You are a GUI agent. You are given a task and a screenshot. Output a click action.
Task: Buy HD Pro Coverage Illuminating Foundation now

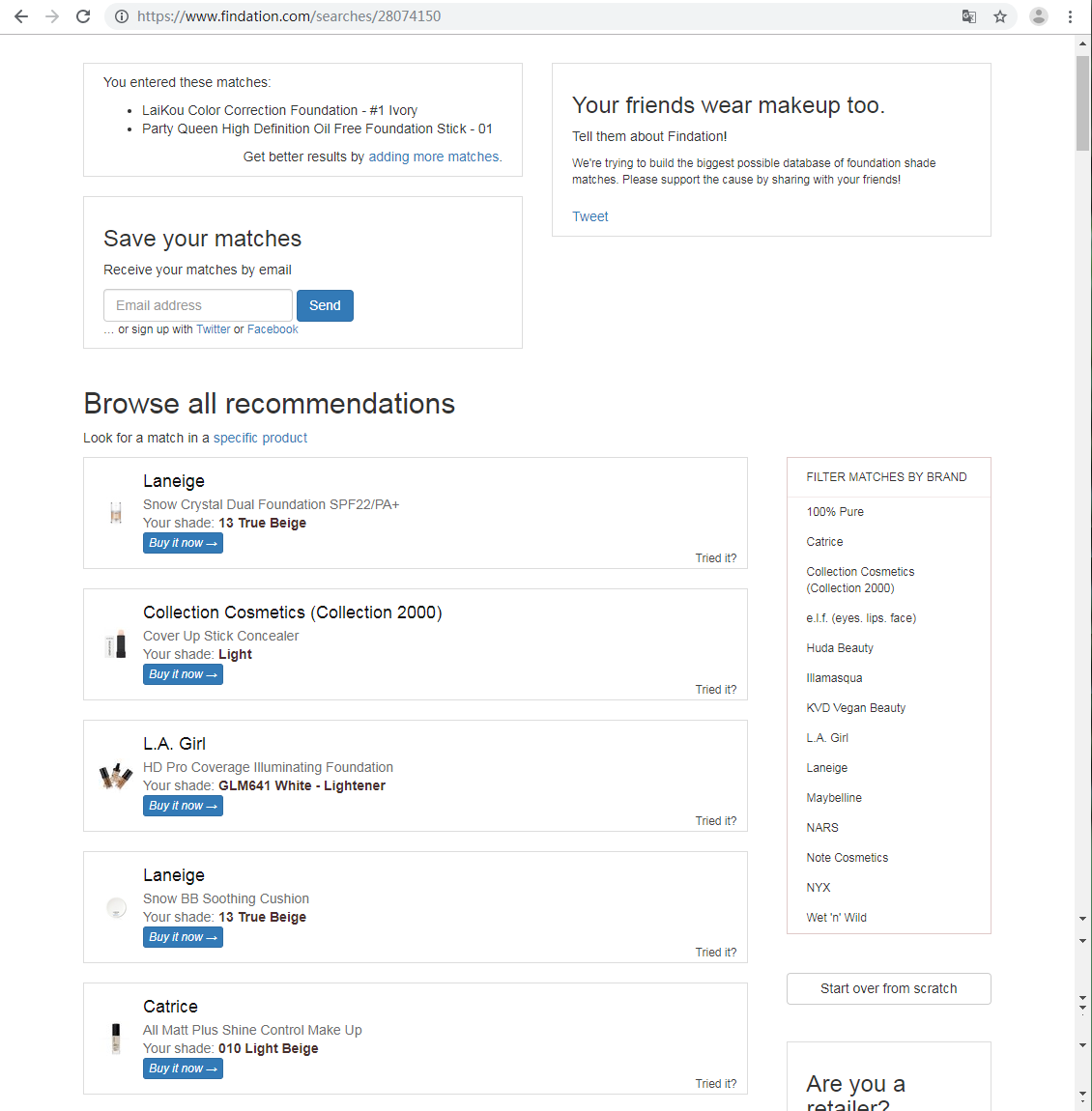183,806
